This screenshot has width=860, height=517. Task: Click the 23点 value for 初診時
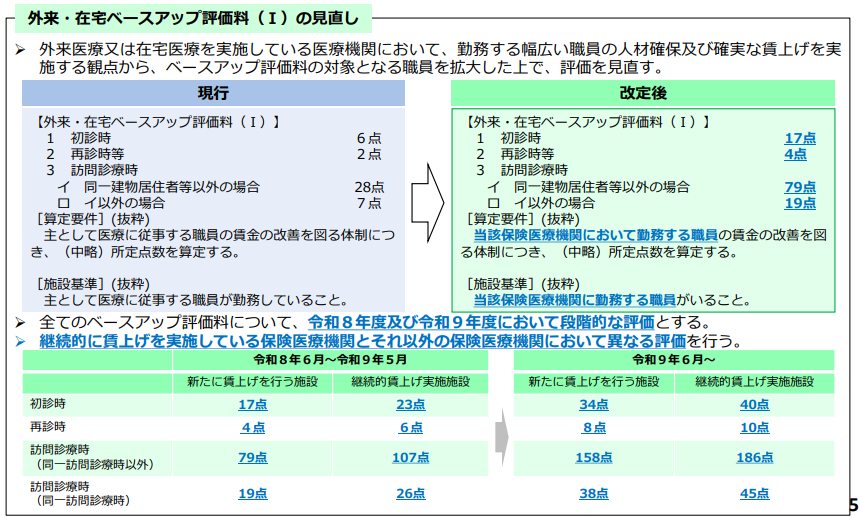[410, 405]
